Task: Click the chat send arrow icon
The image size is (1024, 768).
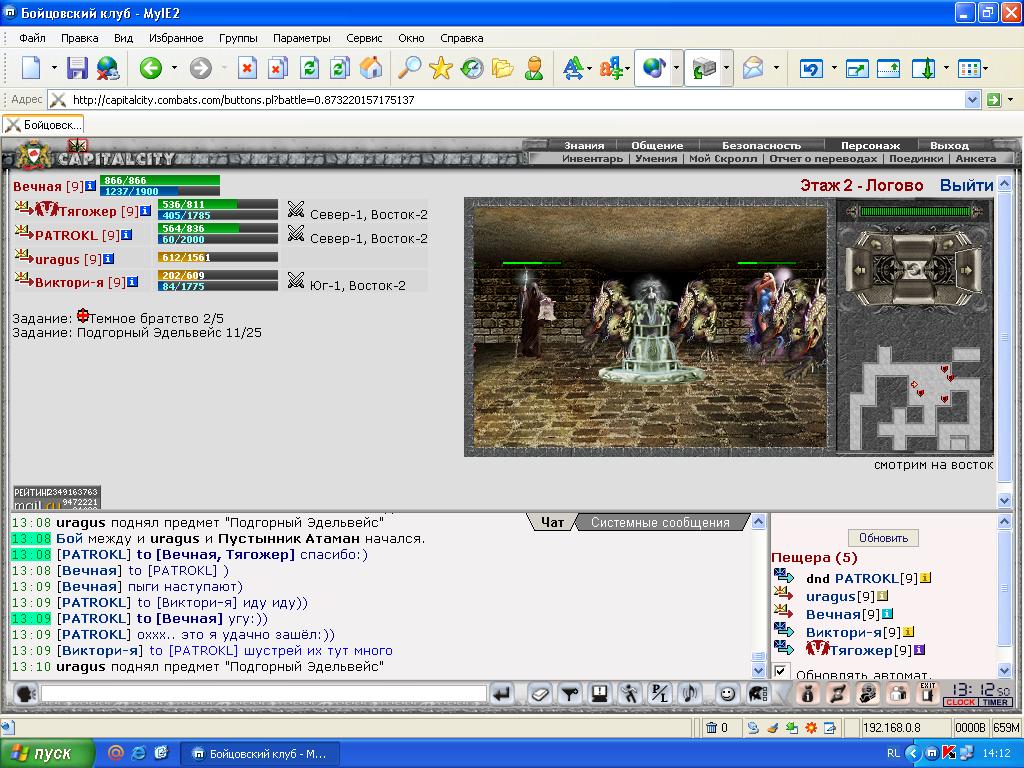Action: coord(502,694)
